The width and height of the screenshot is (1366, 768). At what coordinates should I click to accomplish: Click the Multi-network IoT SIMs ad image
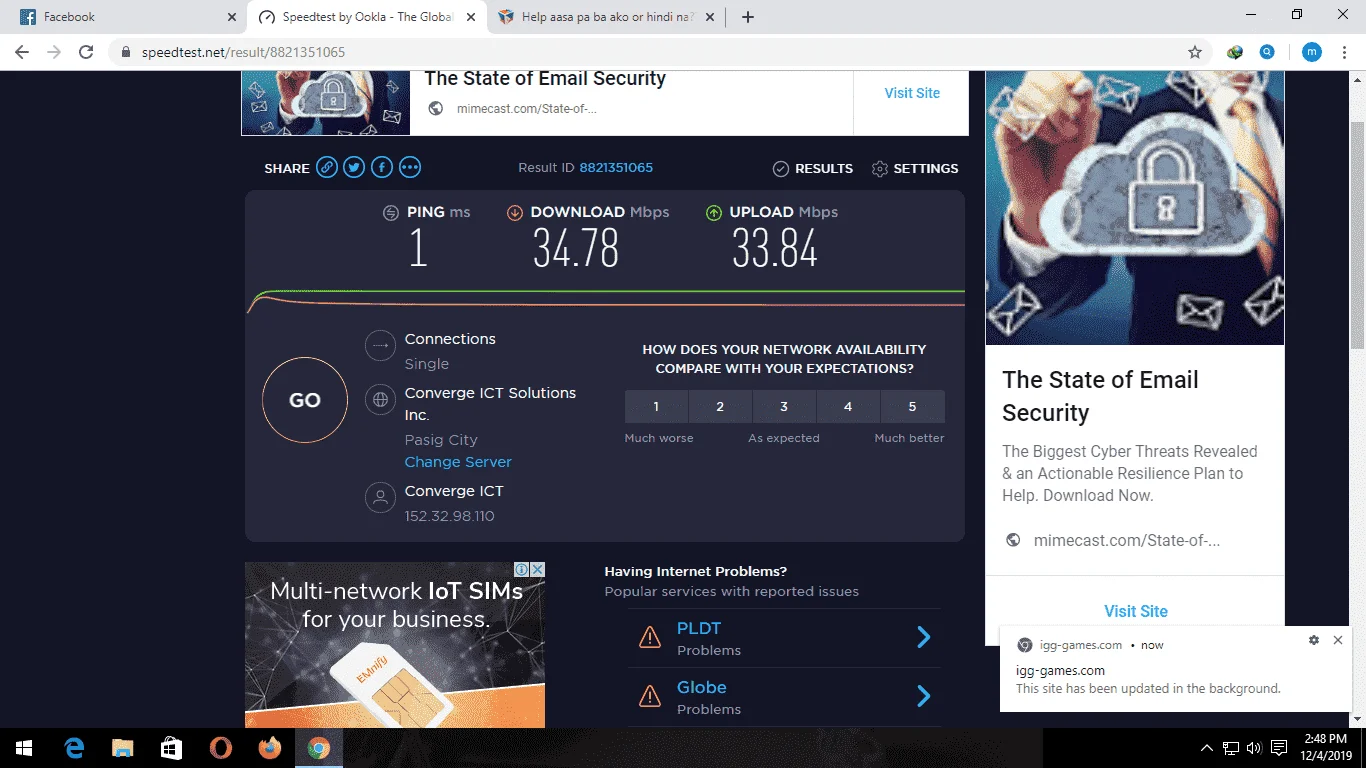click(x=395, y=645)
